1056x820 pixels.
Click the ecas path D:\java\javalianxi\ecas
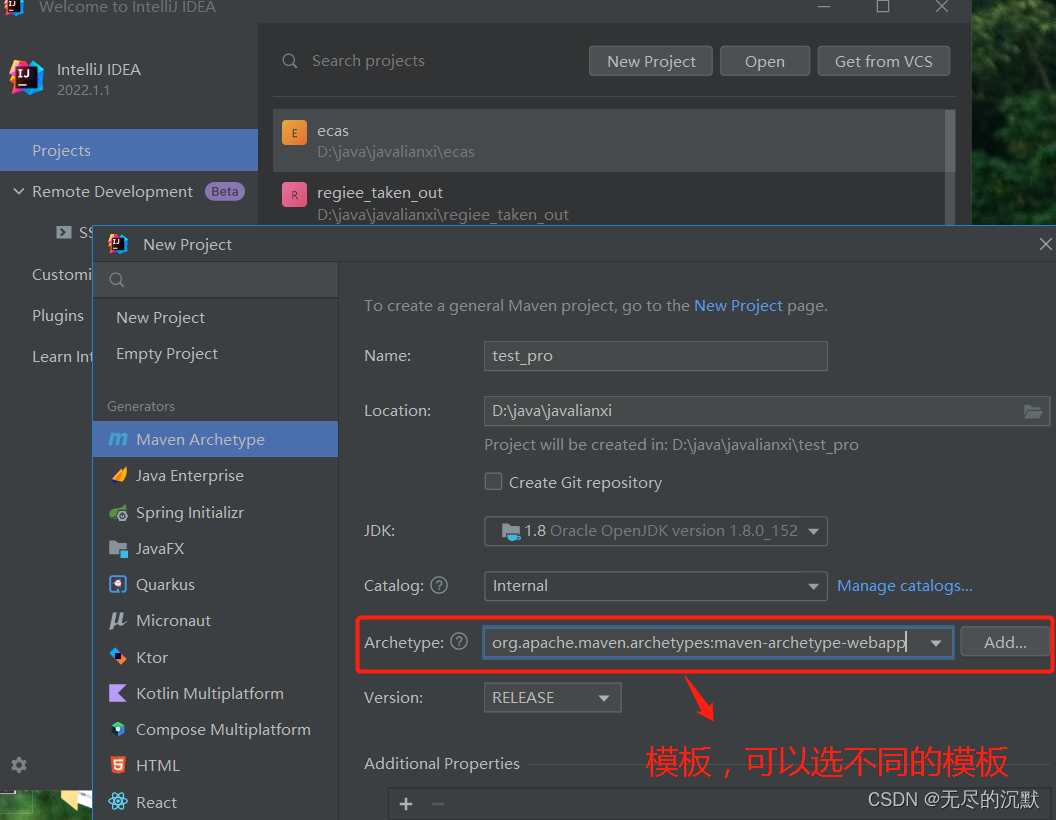tap(396, 152)
